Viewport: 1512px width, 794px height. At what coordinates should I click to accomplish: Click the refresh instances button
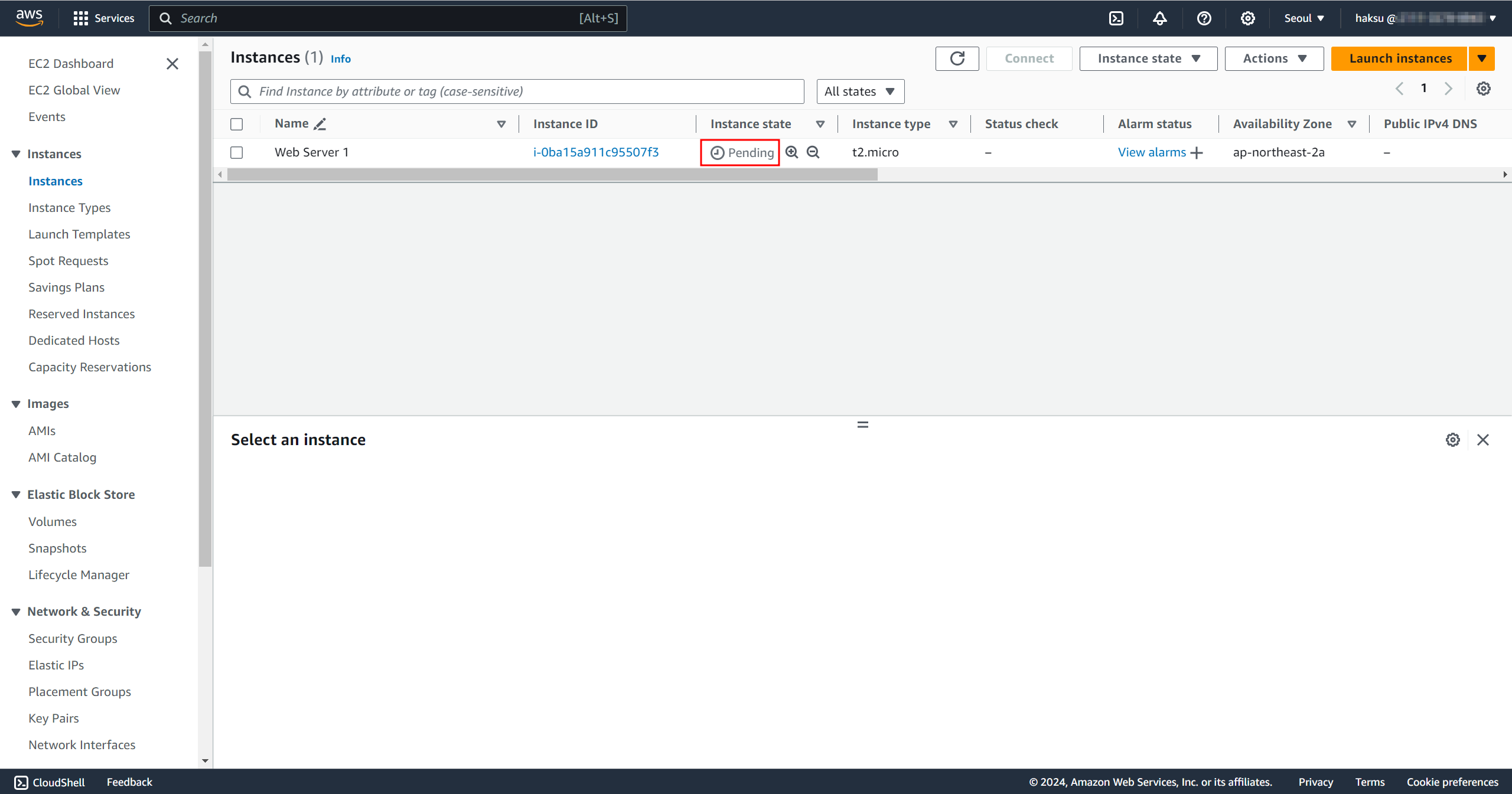coord(957,58)
